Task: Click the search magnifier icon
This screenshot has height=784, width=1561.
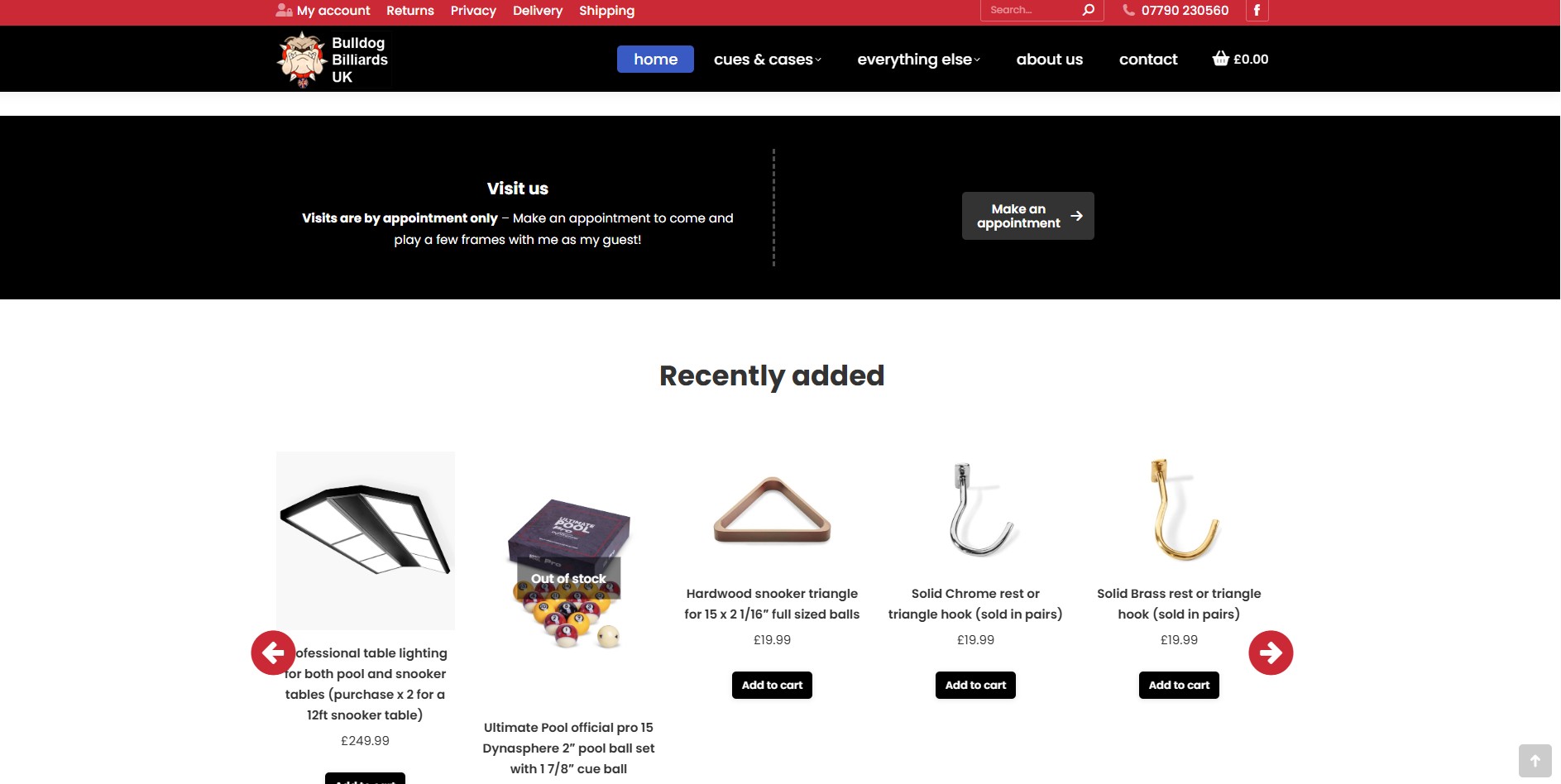Action: 1088,10
